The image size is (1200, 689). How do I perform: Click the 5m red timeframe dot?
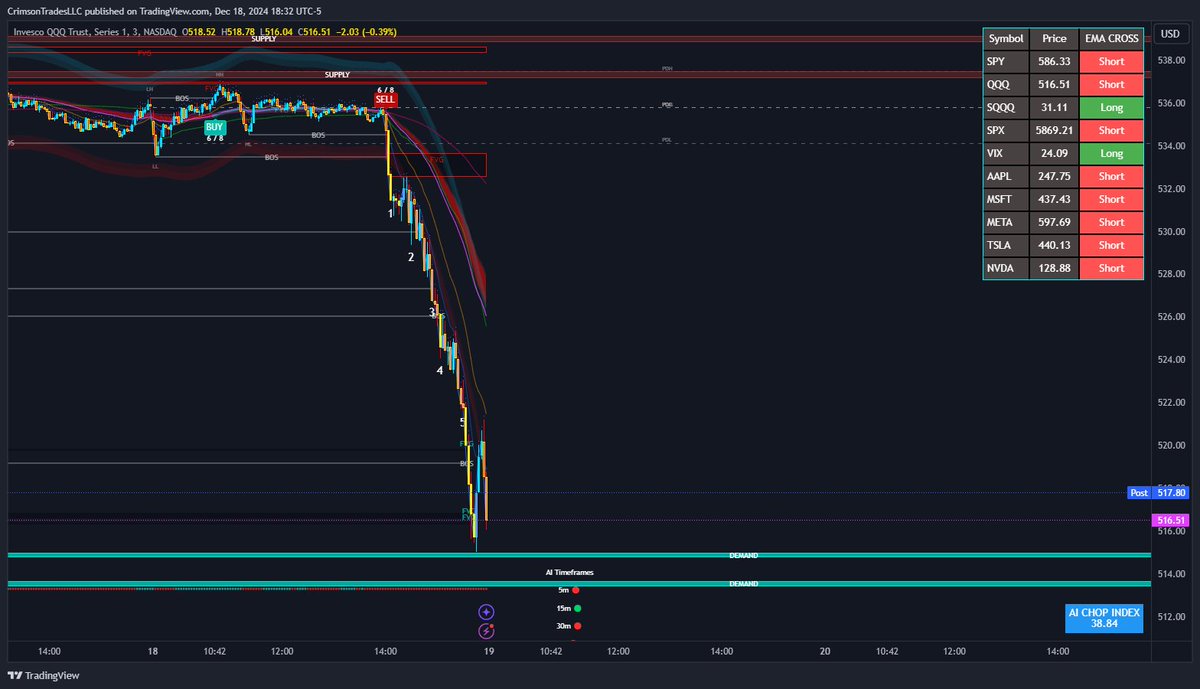coord(576,590)
